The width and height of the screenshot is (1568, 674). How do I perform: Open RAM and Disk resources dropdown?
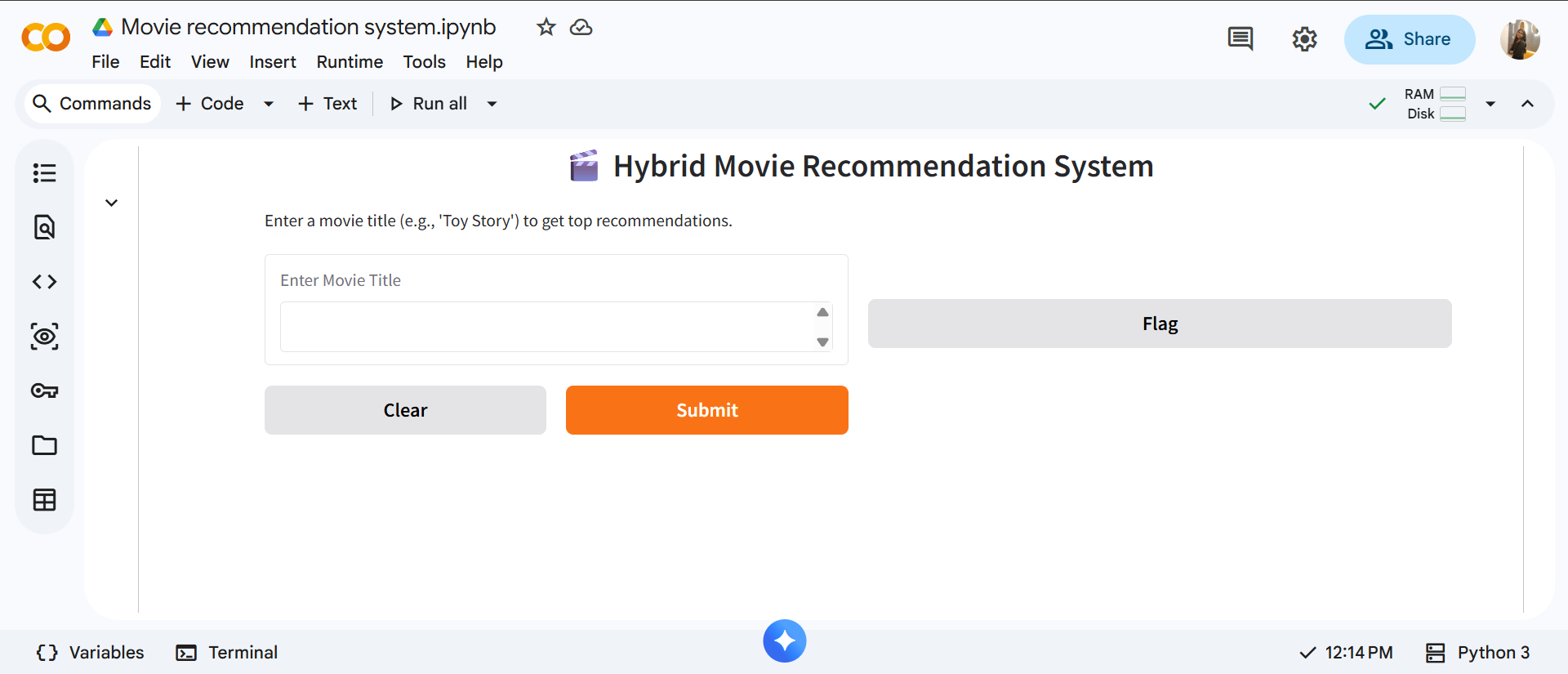click(1490, 104)
